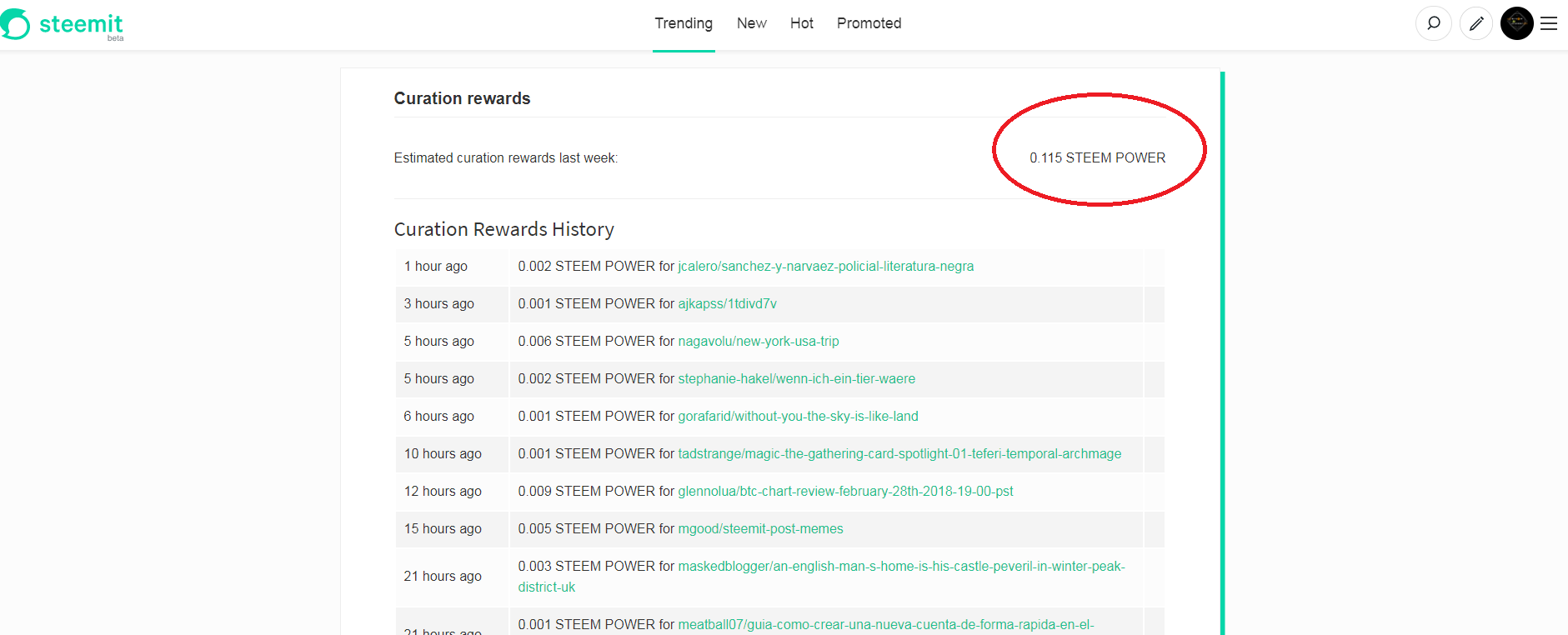Click '0.009 STEEM POWER for' reward amount

[x=596, y=492]
